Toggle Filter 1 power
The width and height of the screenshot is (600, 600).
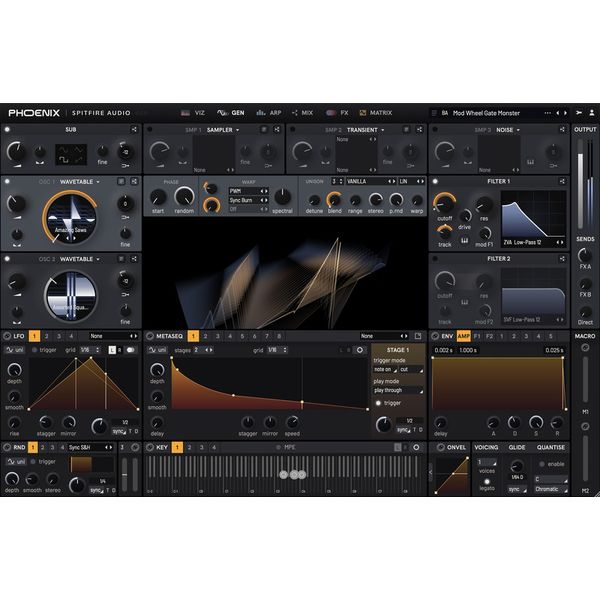[x=435, y=181]
